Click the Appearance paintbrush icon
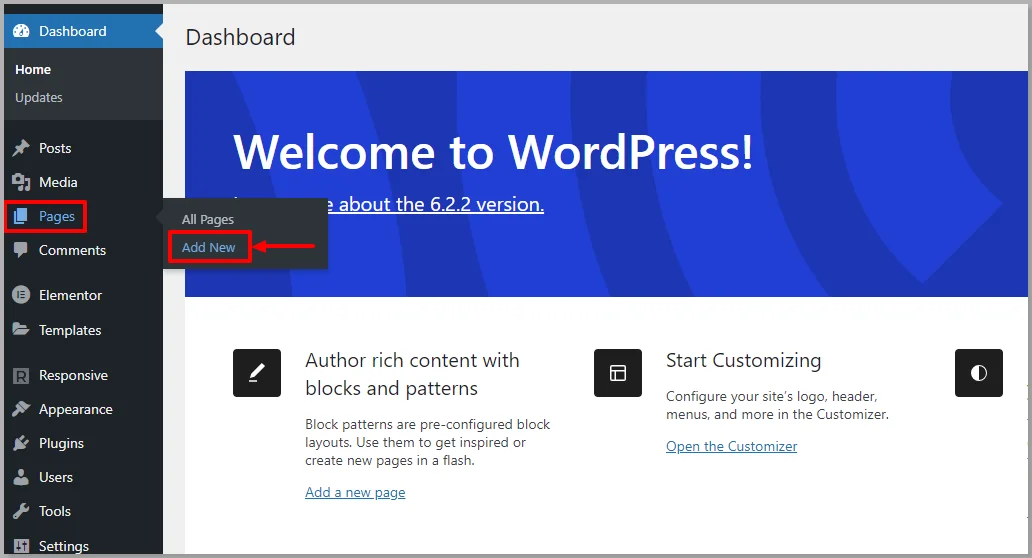 tap(21, 409)
